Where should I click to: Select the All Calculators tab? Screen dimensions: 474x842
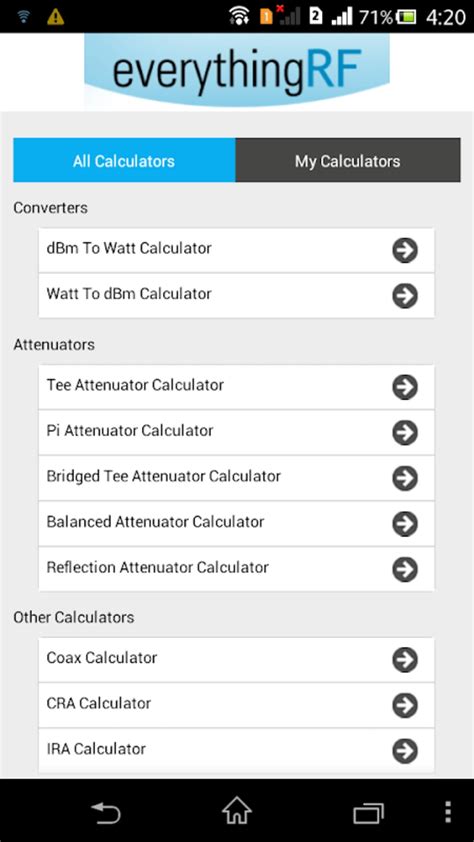click(x=124, y=160)
